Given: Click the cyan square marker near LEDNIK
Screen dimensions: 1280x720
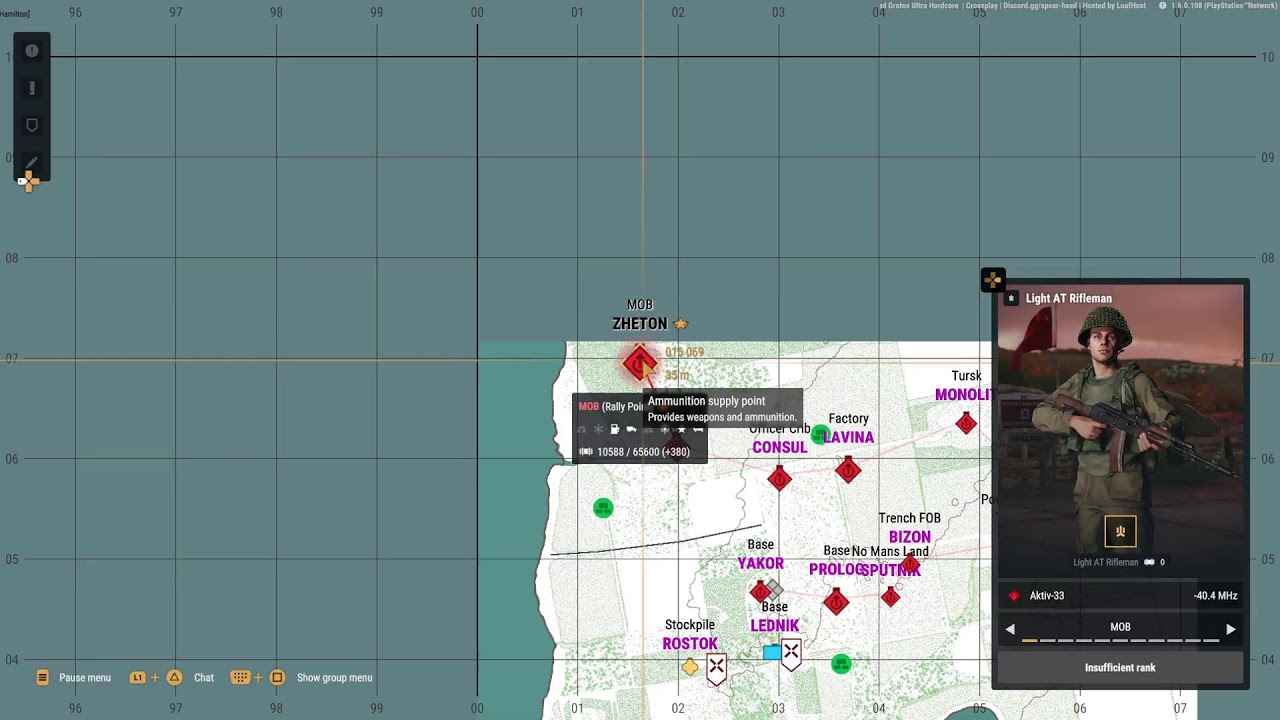Looking at the screenshot, I should (772, 653).
